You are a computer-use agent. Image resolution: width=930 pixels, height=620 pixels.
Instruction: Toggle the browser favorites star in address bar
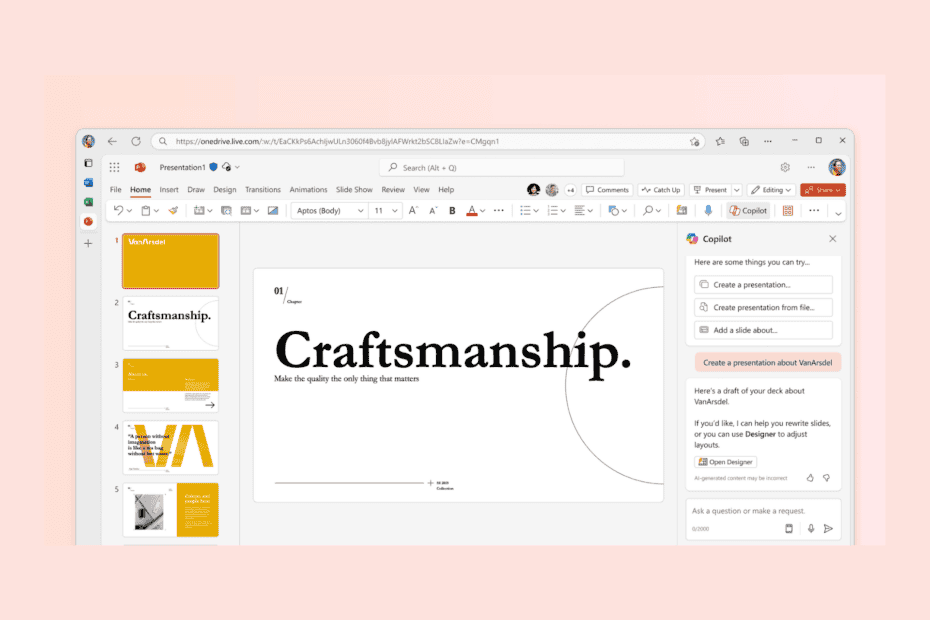695,141
